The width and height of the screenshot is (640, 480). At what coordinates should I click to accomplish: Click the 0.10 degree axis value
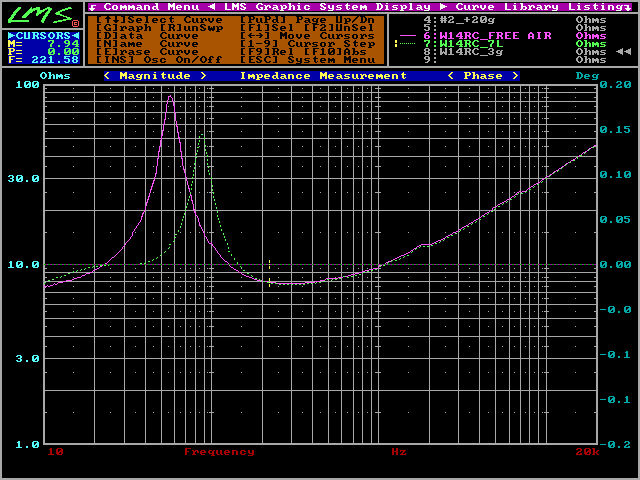tap(616, 175)
